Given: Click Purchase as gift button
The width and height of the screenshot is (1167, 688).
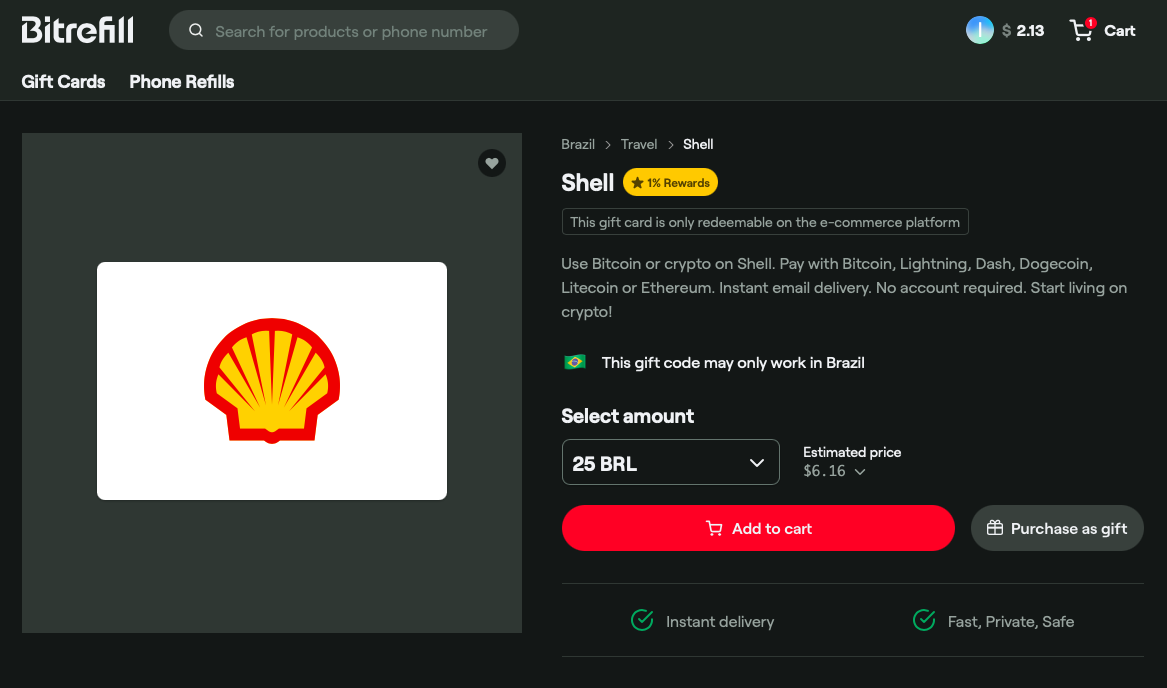Looking at the screenshot, I should point(1057,529).
